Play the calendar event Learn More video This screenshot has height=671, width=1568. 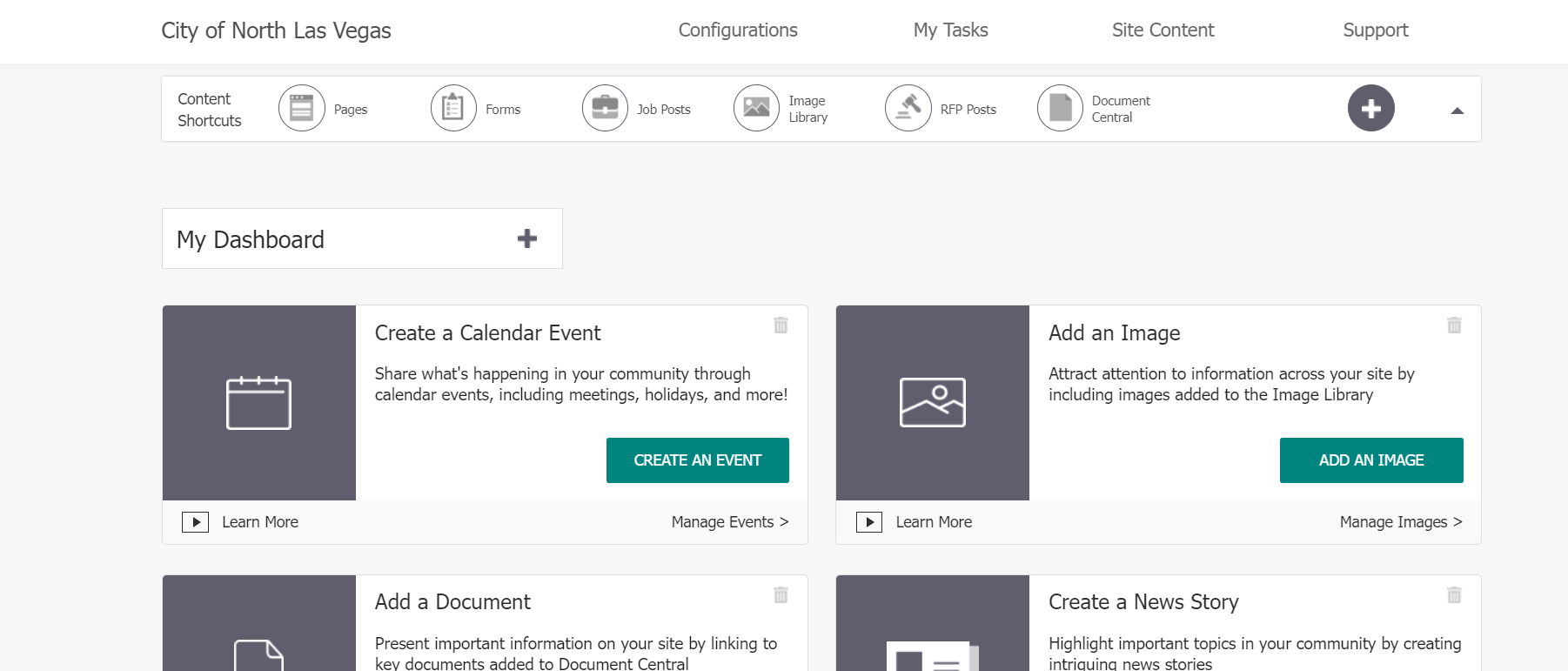point(195,522)
